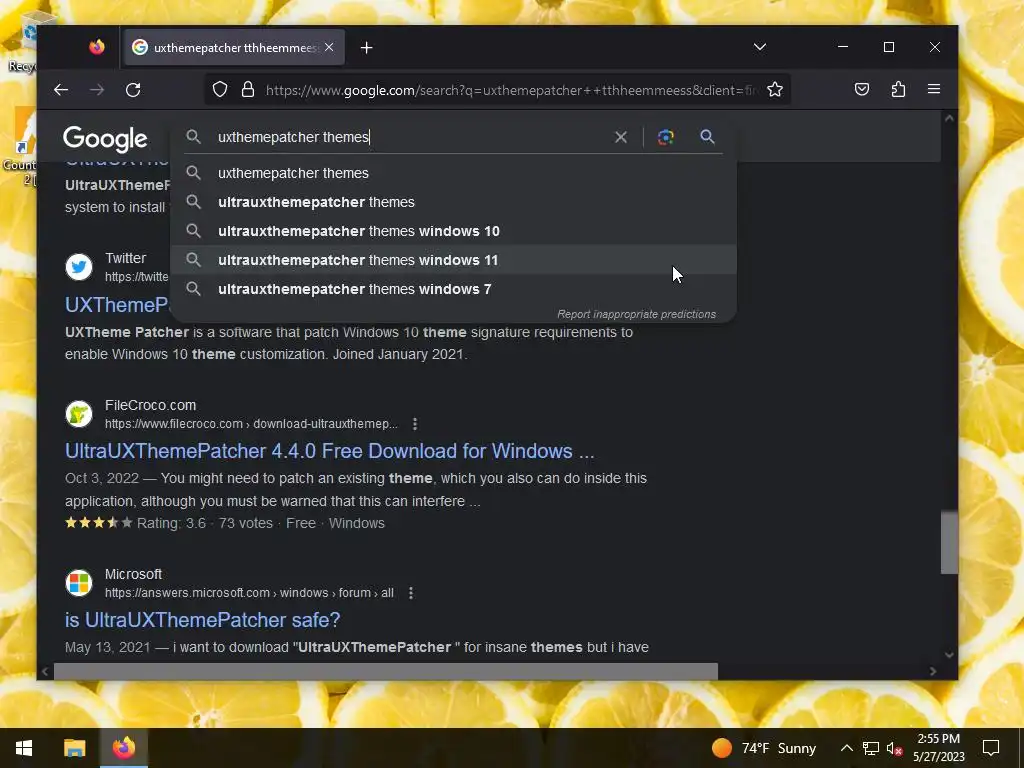Open more options for FileCroco result

415,424
